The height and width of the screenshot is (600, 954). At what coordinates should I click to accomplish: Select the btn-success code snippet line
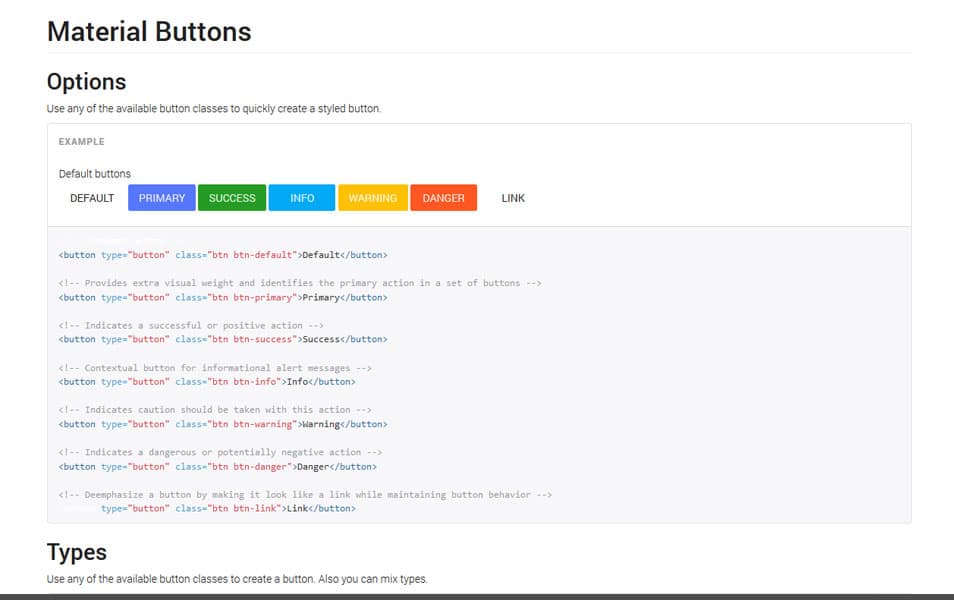click(222, 339)
